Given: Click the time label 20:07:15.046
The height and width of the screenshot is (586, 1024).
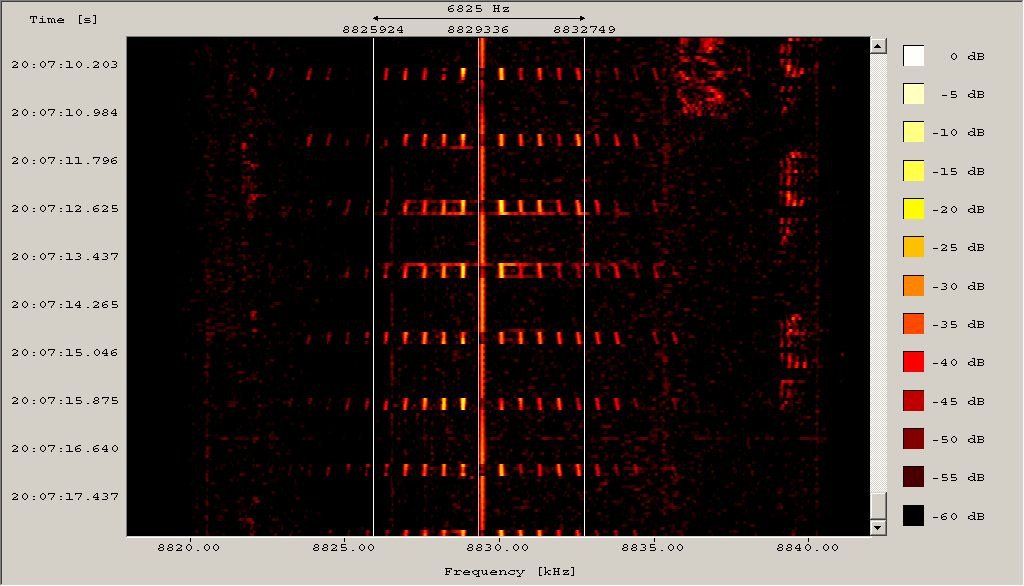Looking at the screenshot, I should point(65,352).
